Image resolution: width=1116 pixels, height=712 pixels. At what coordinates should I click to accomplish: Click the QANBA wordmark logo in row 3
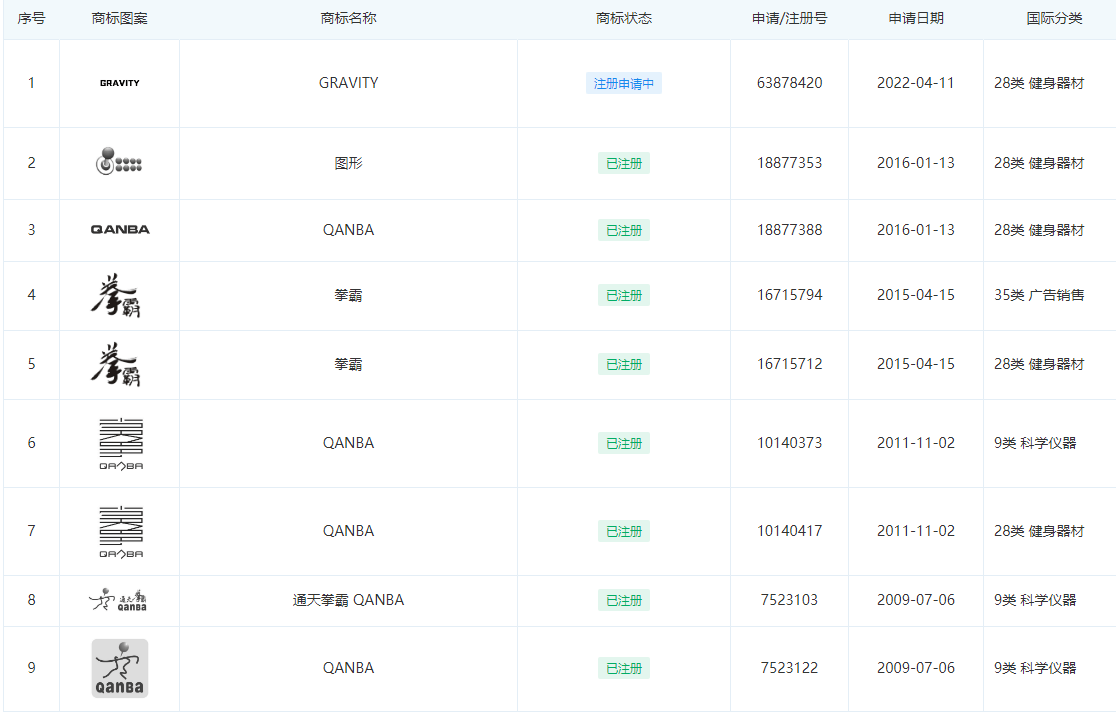tap(120, 229)
